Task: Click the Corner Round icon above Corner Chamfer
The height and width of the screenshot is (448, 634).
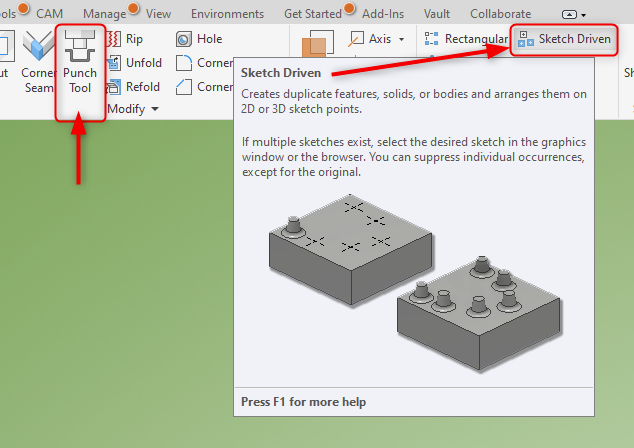Action: [x=184, y=63]
